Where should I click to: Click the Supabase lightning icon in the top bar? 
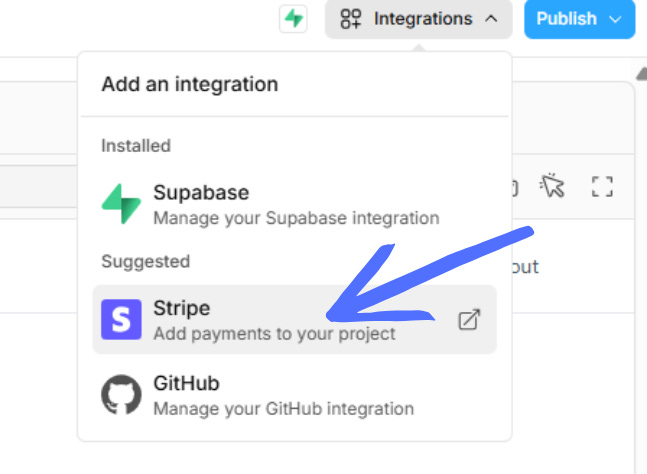coord(293,19)
